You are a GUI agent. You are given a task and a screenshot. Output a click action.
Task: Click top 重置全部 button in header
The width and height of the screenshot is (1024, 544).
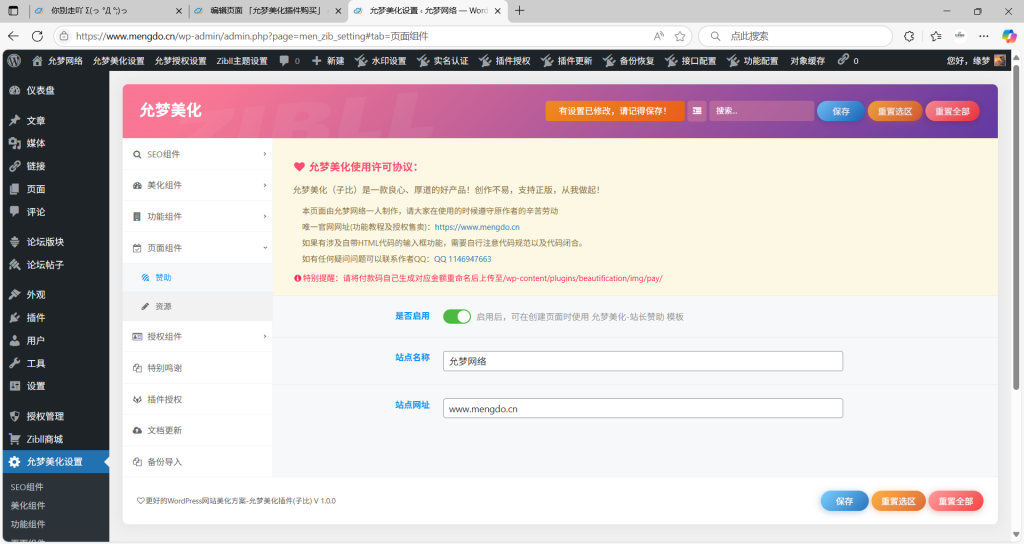[952, 111]
